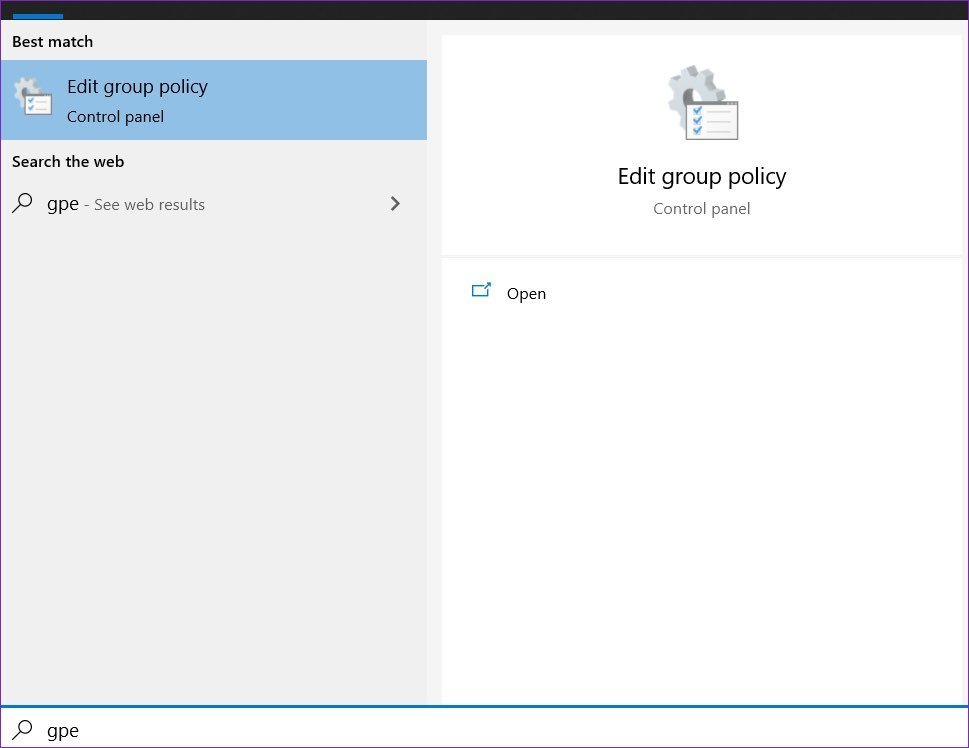Select the highlighted blue tab indicator at top

[38, 17]
